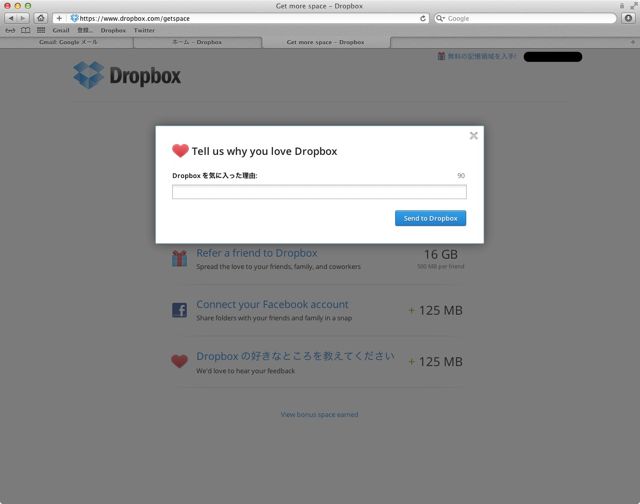Click the Send to Dropbox button
Screen dimensions: 640x504
pos(430,218)
